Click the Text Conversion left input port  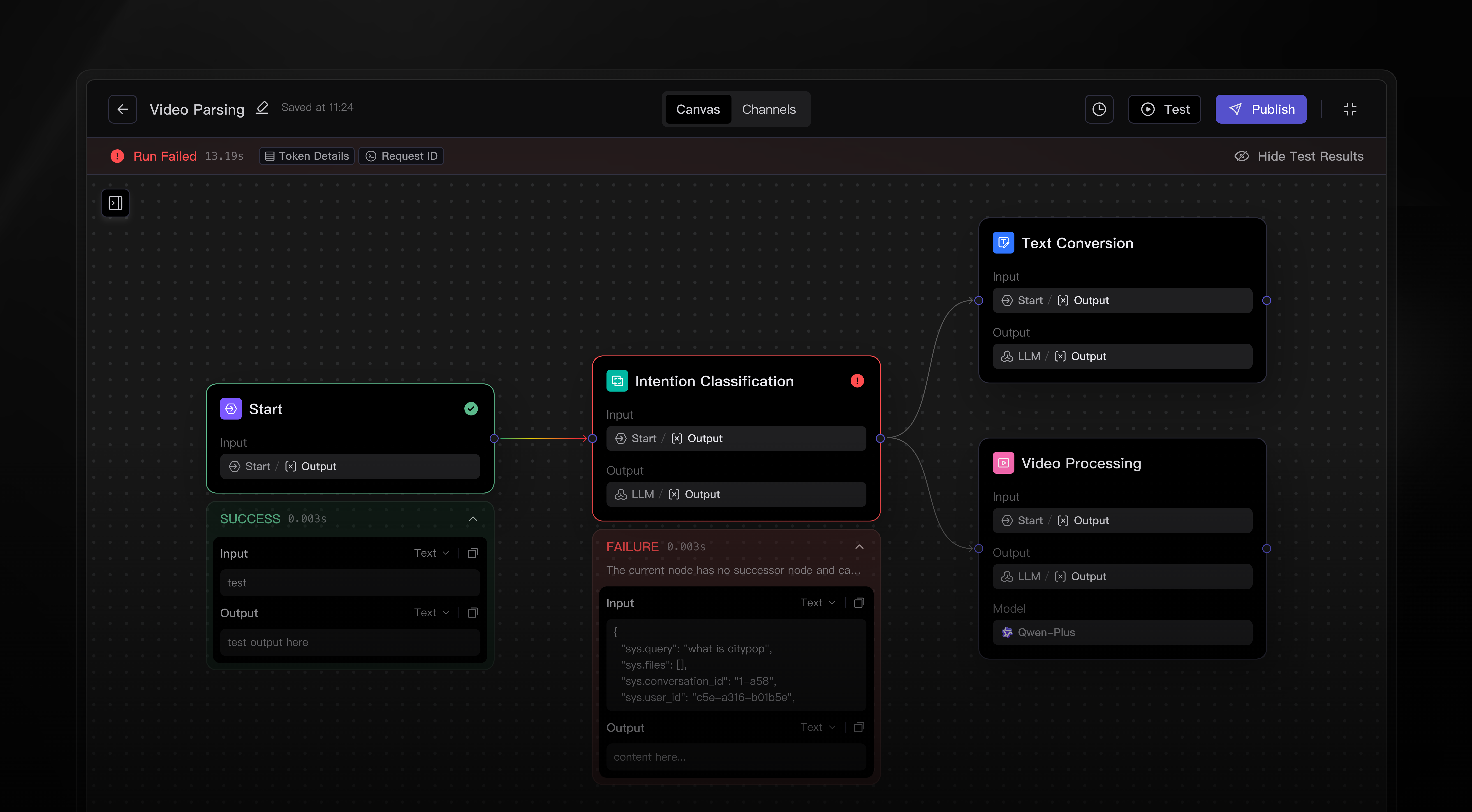979,301
